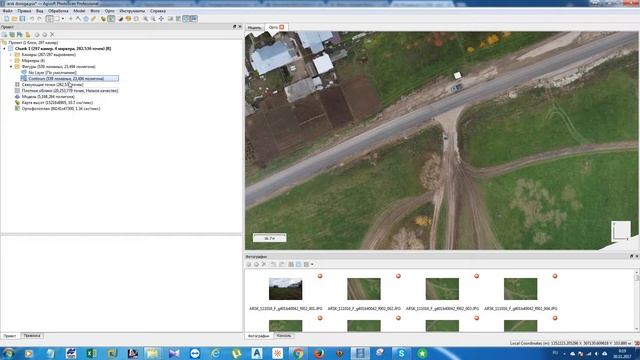Select the Карта высот item
640x360 pixels.
pyautogui.click(x=57, y=103)
